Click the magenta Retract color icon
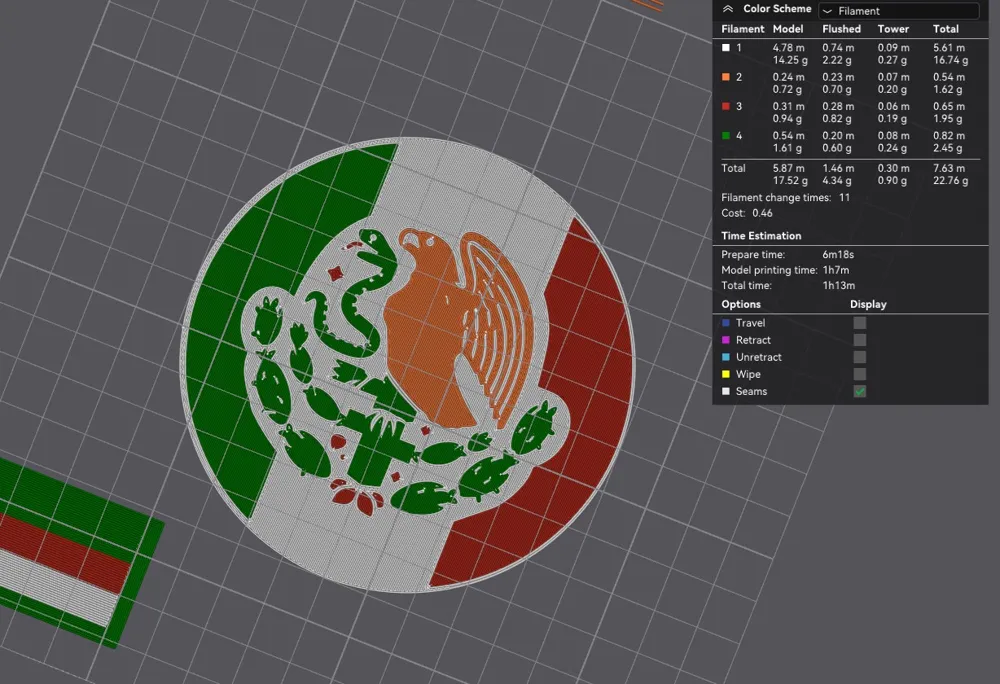This screenshot has height=684, width=1000. 726,340
